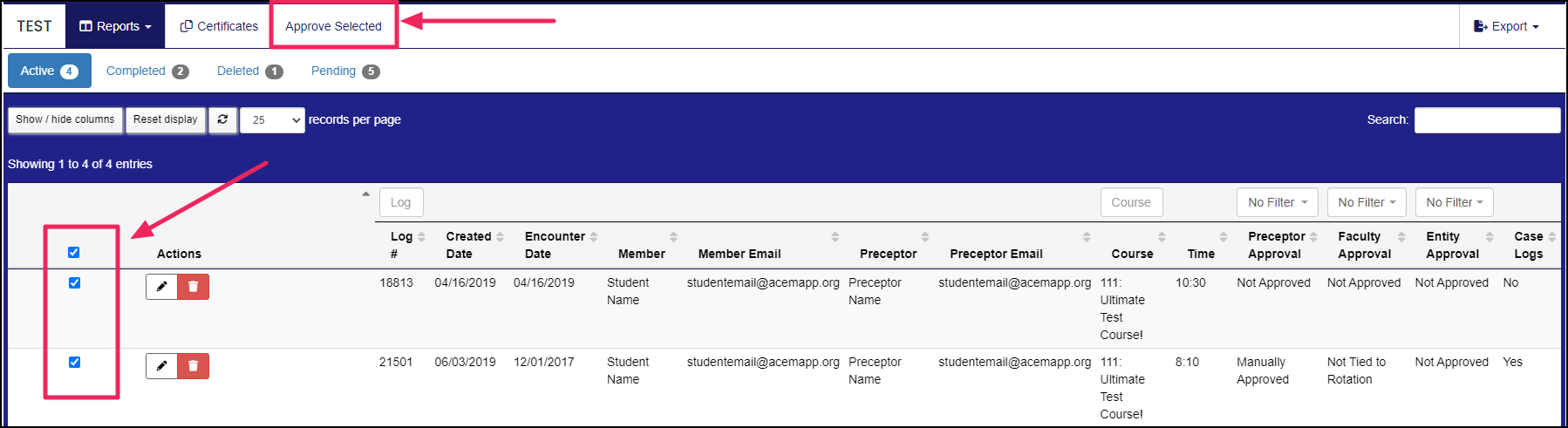This screenshot has width=1568, height=428.
Task: Open Entity Approval No Filter dropdown
Action: click(1455, 202)
